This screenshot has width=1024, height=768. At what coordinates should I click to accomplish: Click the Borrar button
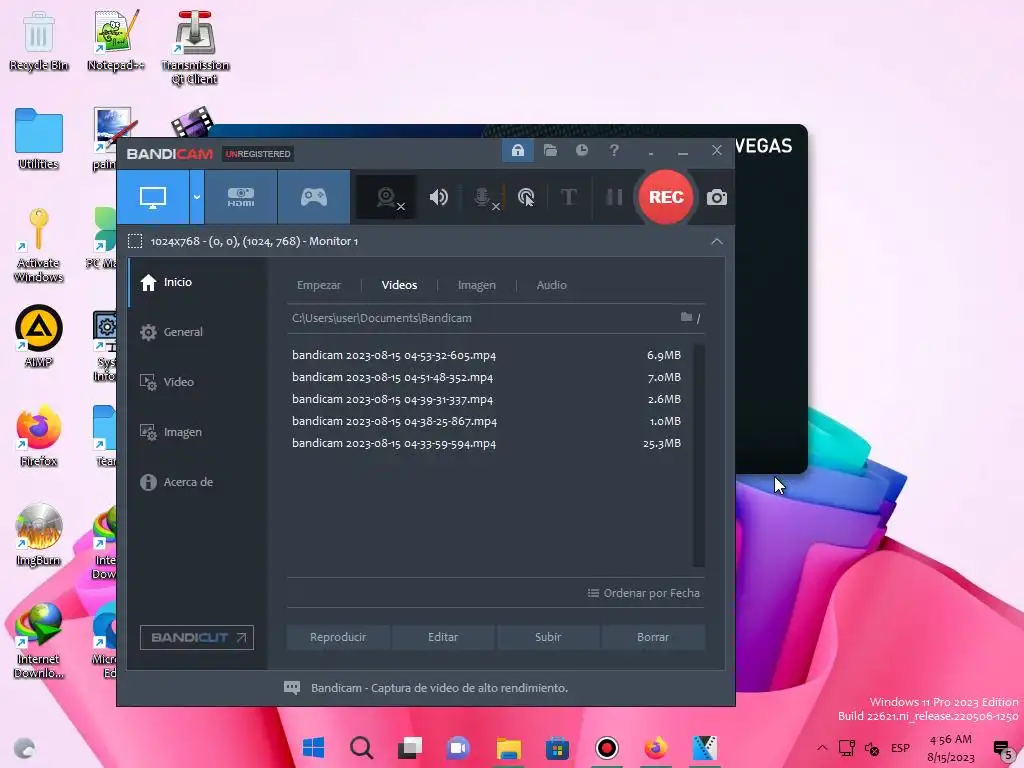[653, 637]
